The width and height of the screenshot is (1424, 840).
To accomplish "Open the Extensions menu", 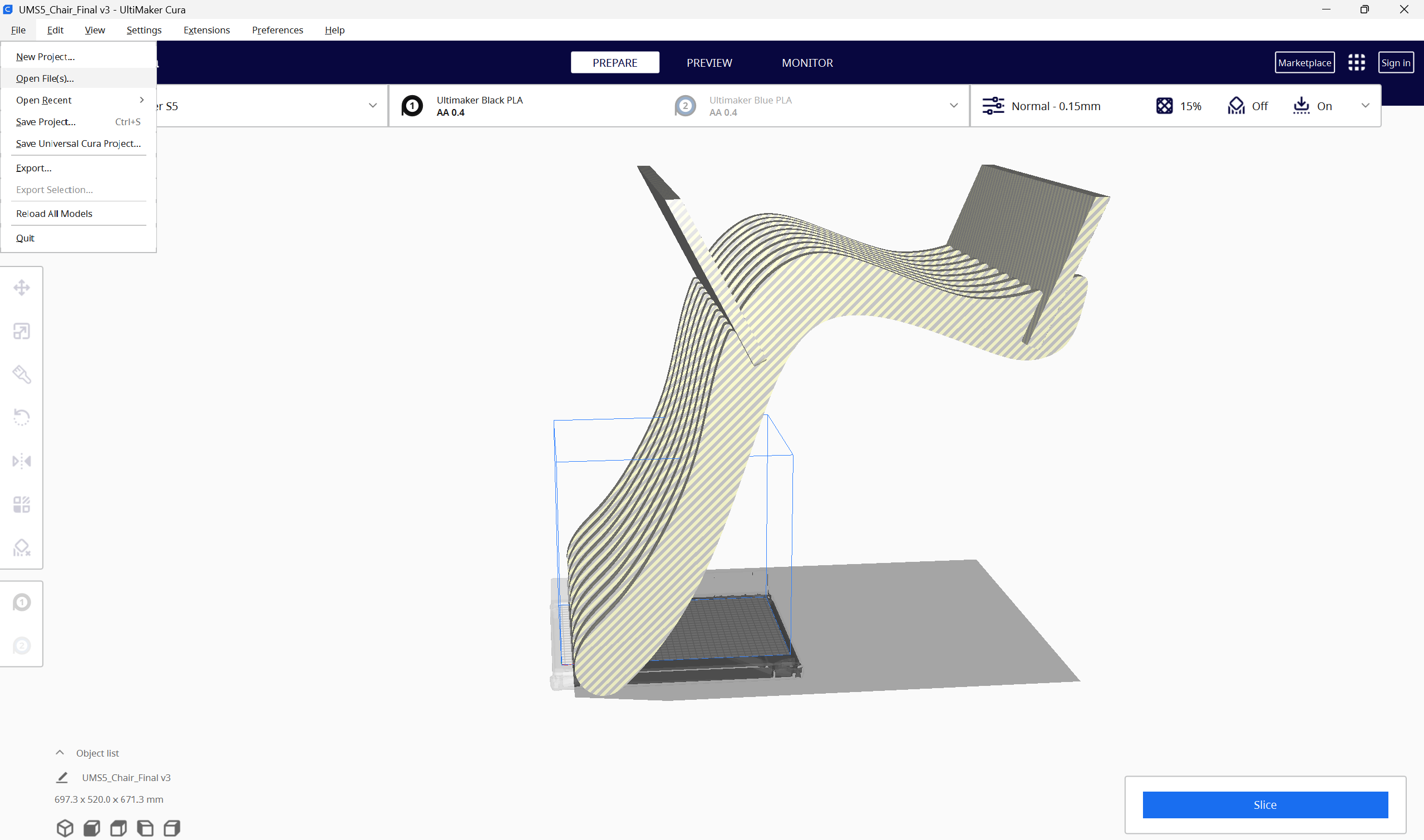I will point(206,30).
